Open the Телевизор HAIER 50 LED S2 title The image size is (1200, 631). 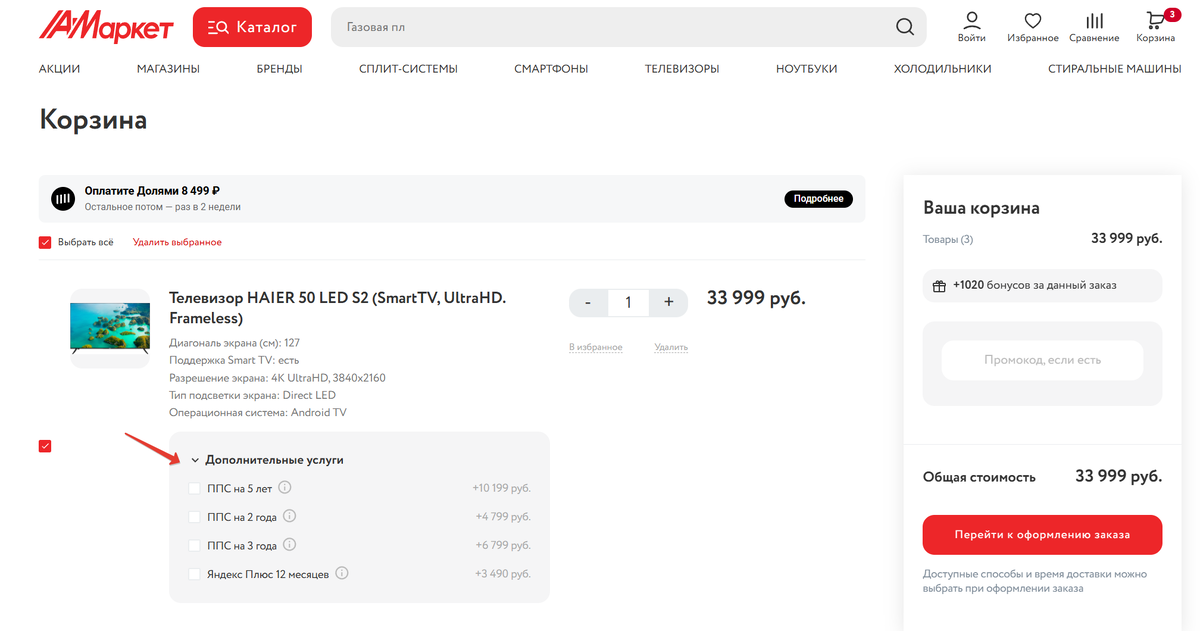point(338,308)
